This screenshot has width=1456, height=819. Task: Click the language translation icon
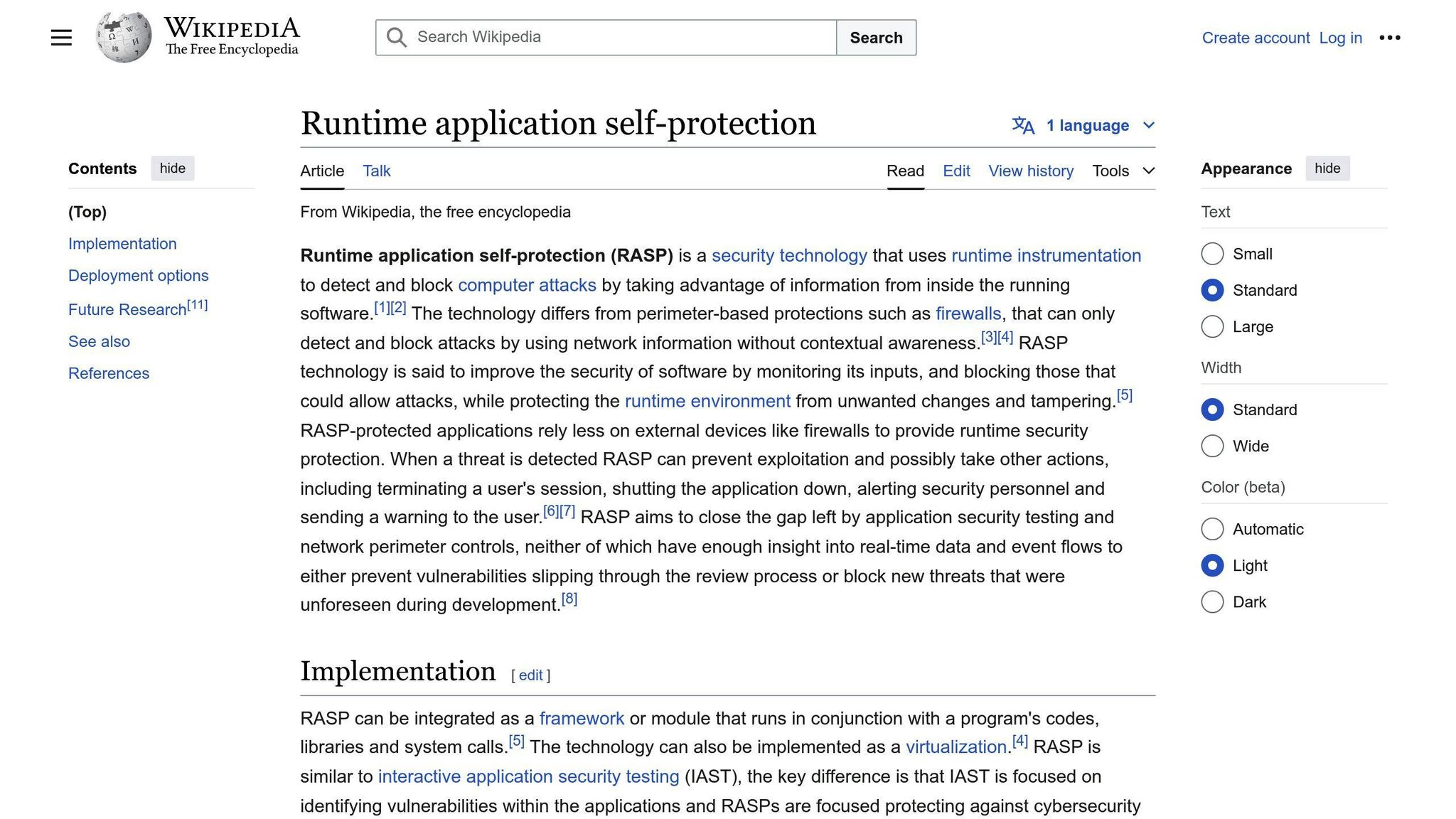[x=1022, y=126]
